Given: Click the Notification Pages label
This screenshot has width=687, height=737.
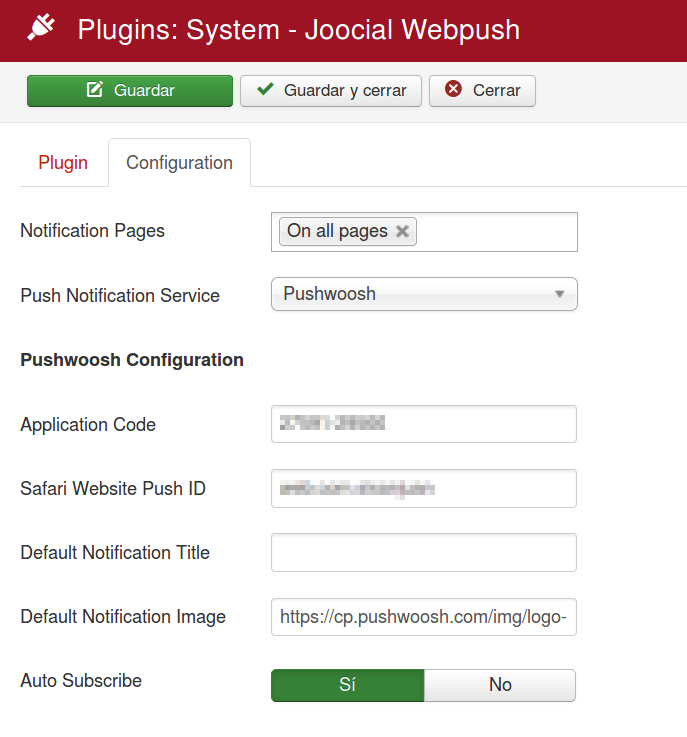Looking at the screenshot, I should pos(93,231).
